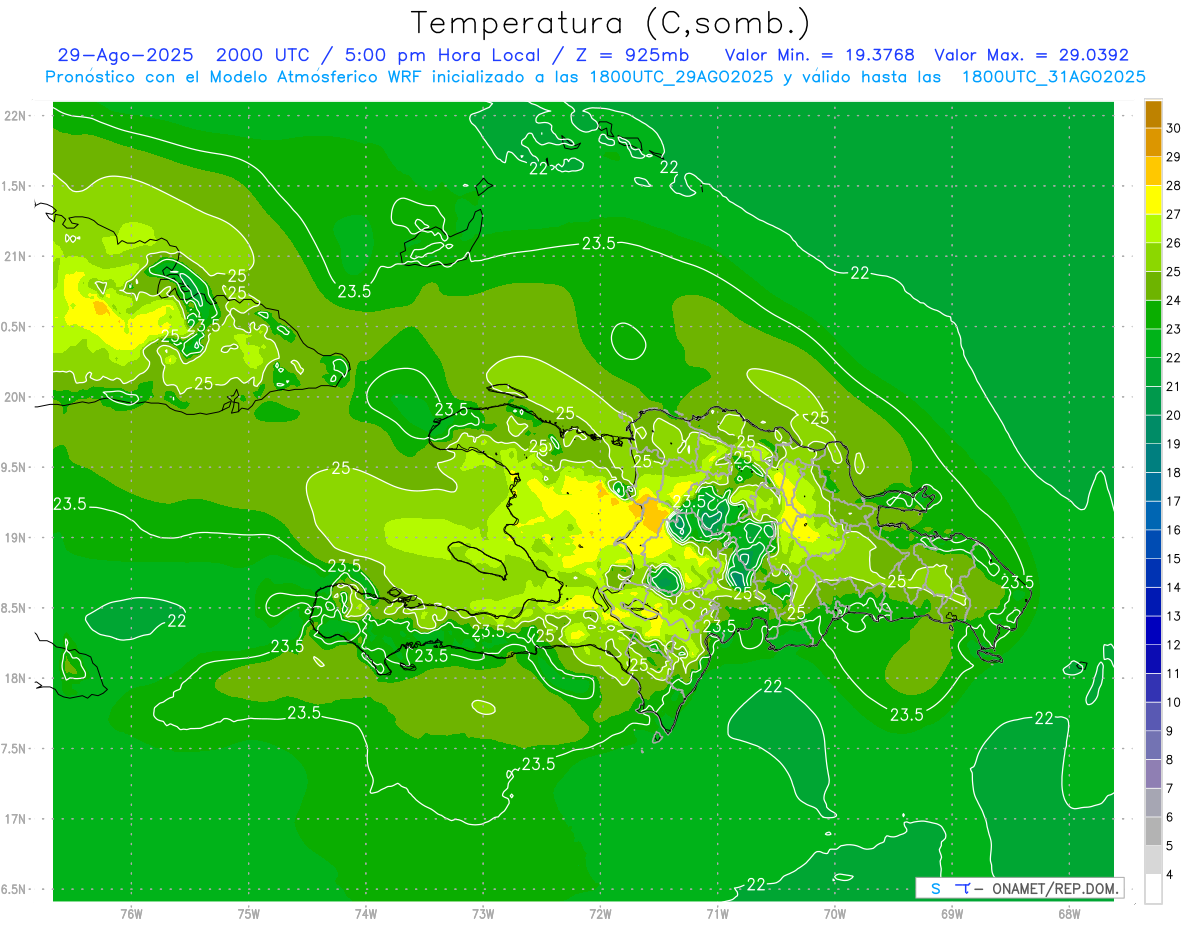Click the 76W longitude axis label
This screenshot has height=927, width=1200.
pos(131,913)
